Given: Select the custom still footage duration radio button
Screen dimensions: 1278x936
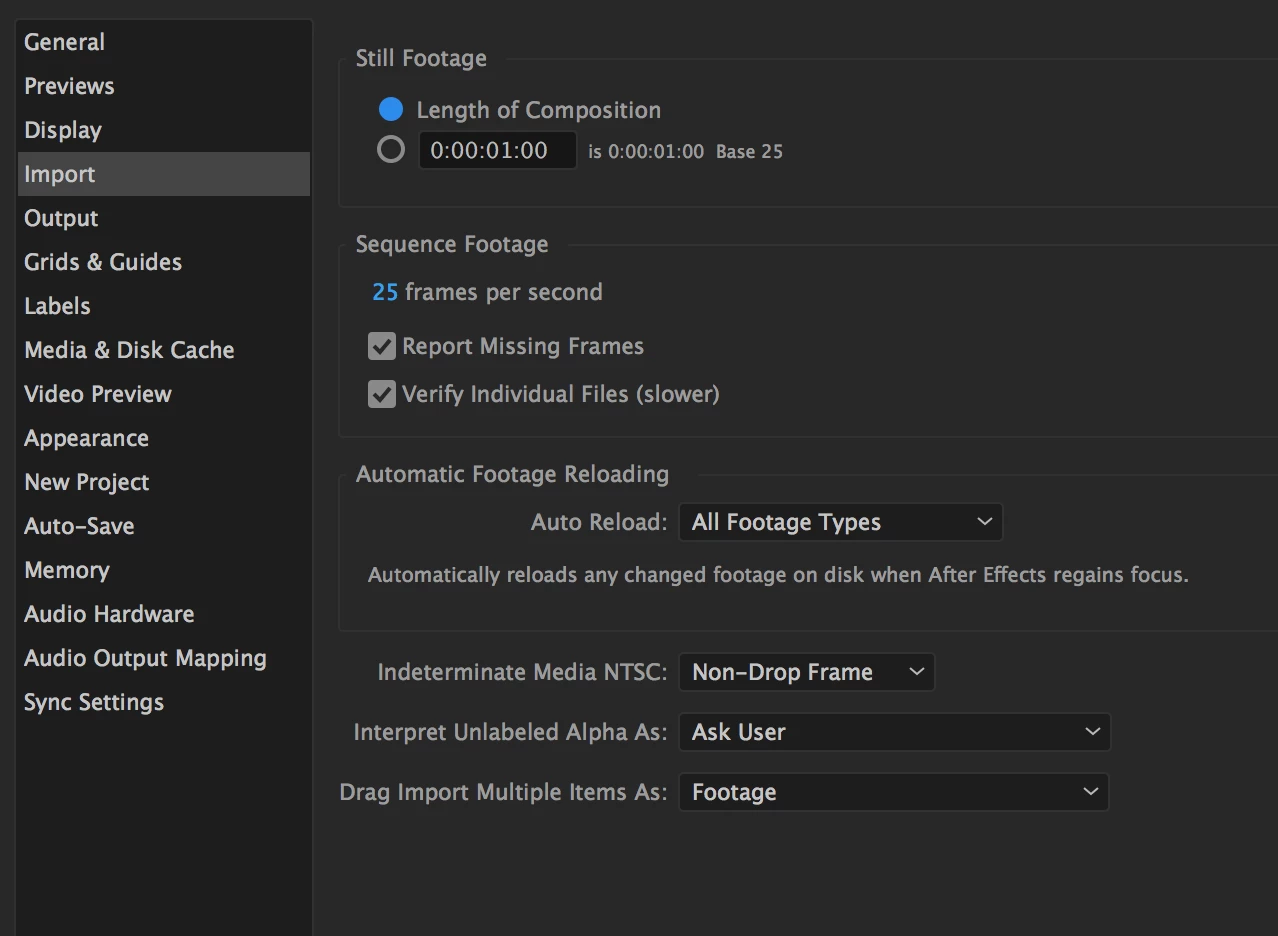Looking at the screenshot, I should pos(391,150).
